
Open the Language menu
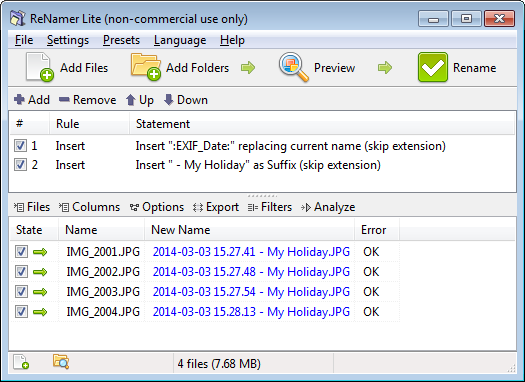[180, 40]
